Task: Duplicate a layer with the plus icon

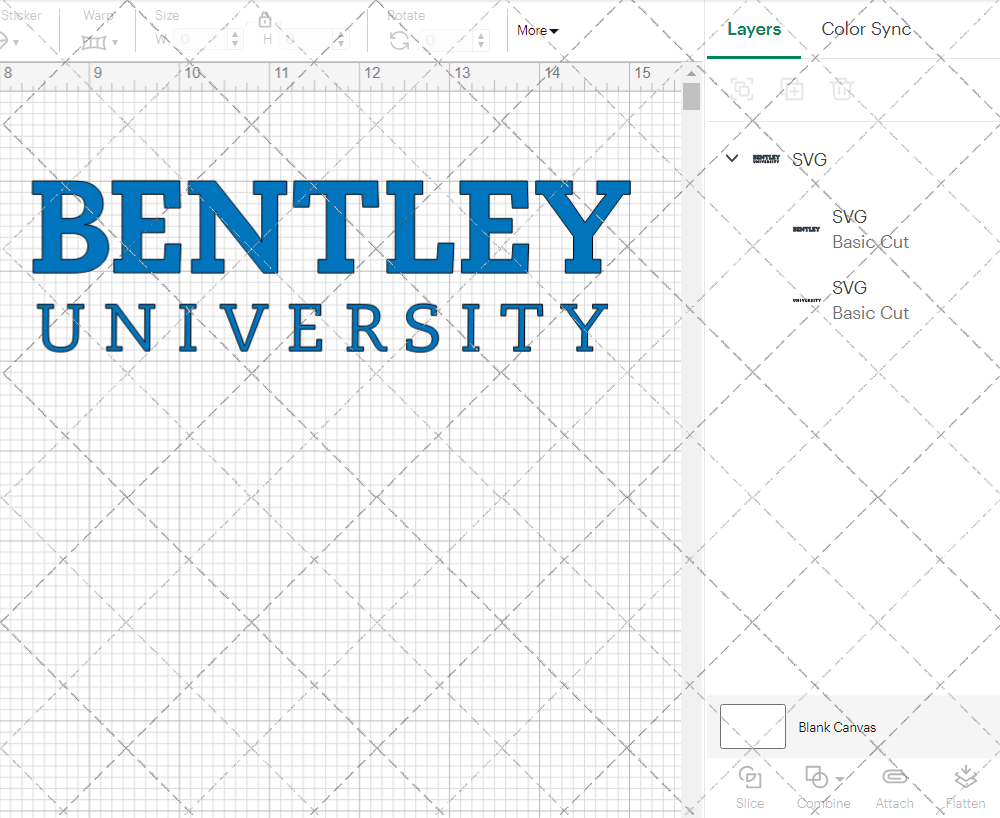Action: pyautogui.click(x=793, y=89)
